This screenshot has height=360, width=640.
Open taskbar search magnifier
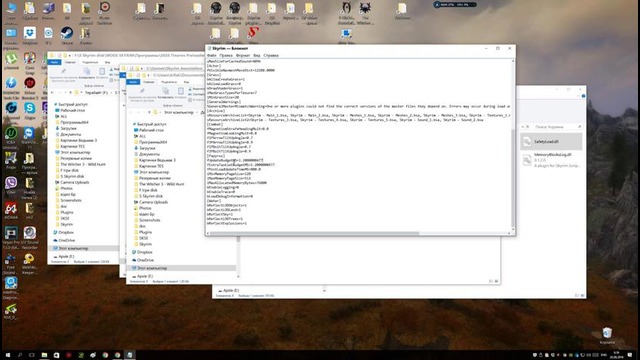point(20,355)
